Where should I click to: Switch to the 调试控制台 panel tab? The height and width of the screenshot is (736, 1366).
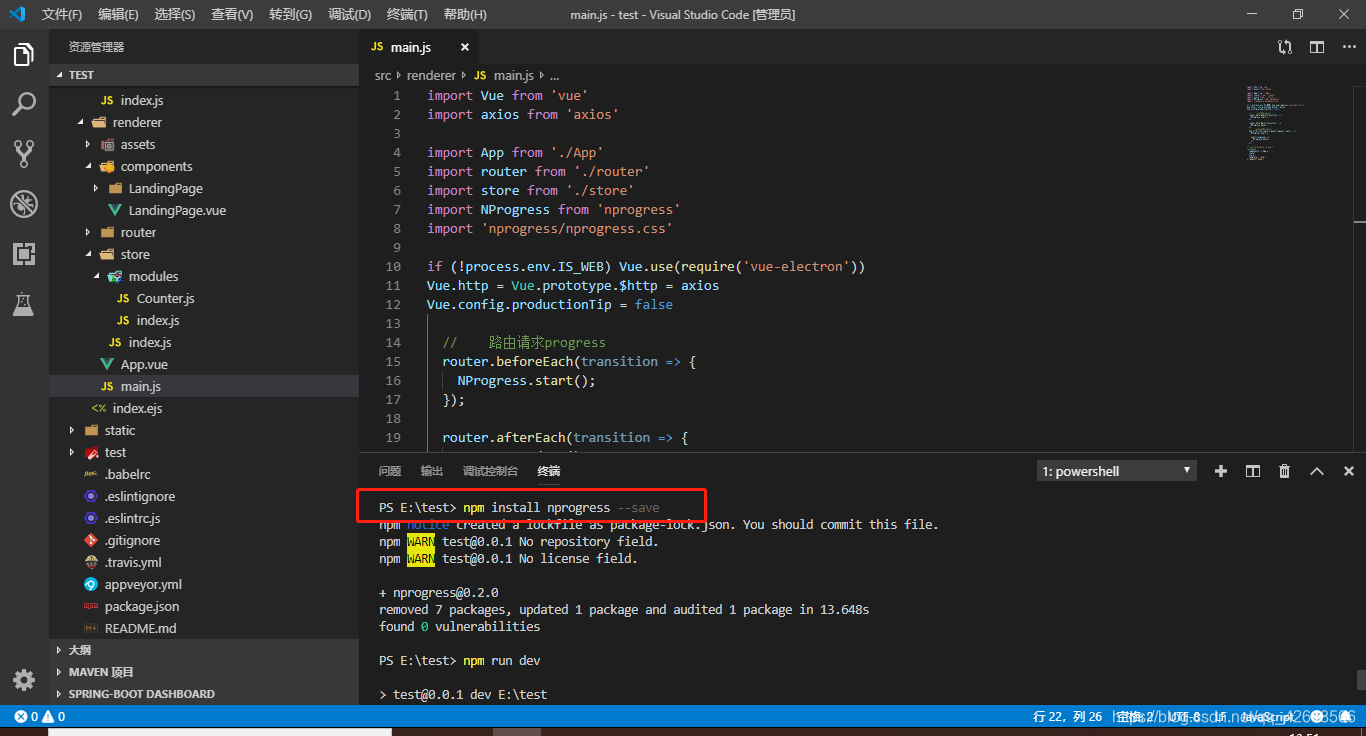click(490, 471)
